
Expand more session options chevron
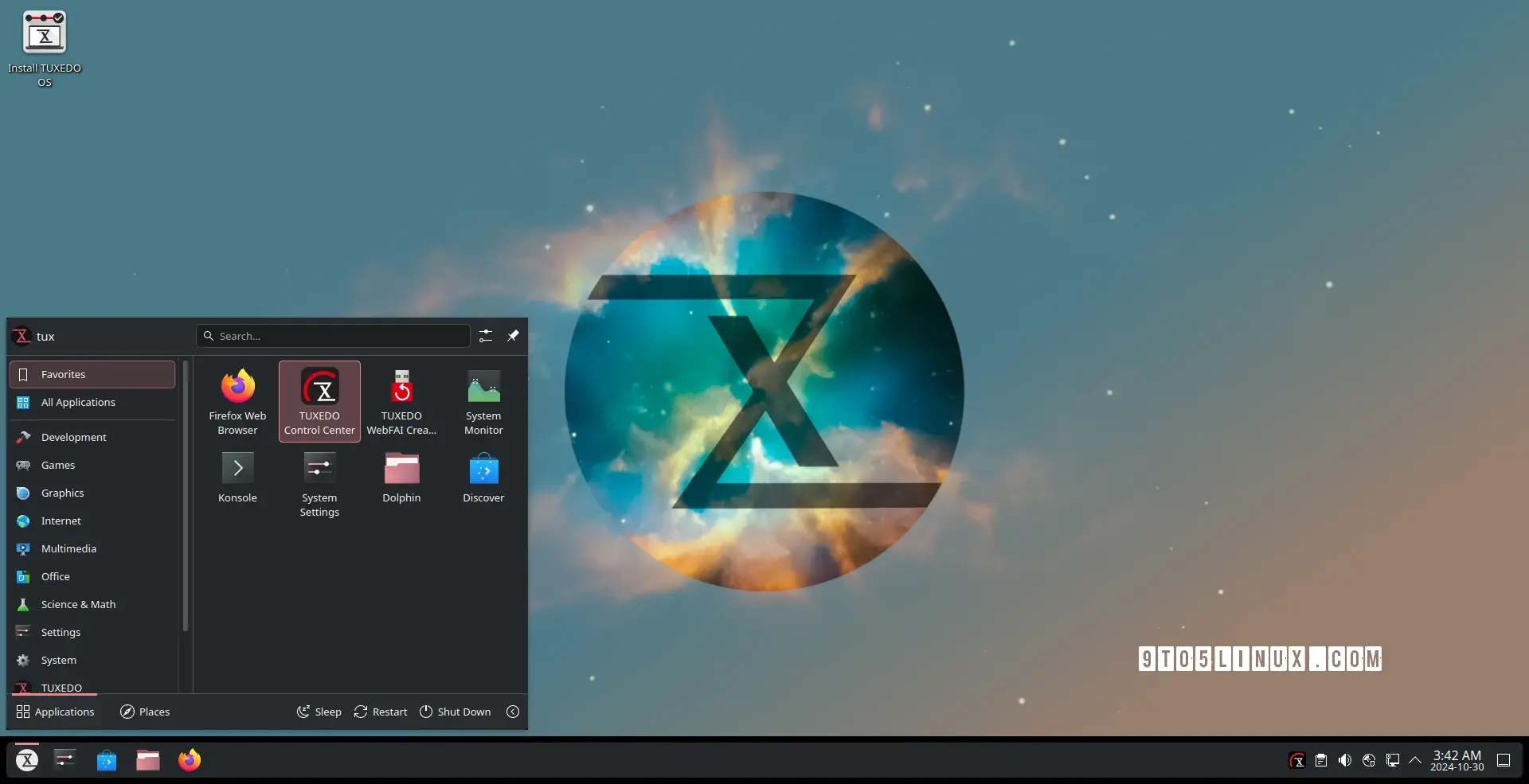[x=513, y=712]
